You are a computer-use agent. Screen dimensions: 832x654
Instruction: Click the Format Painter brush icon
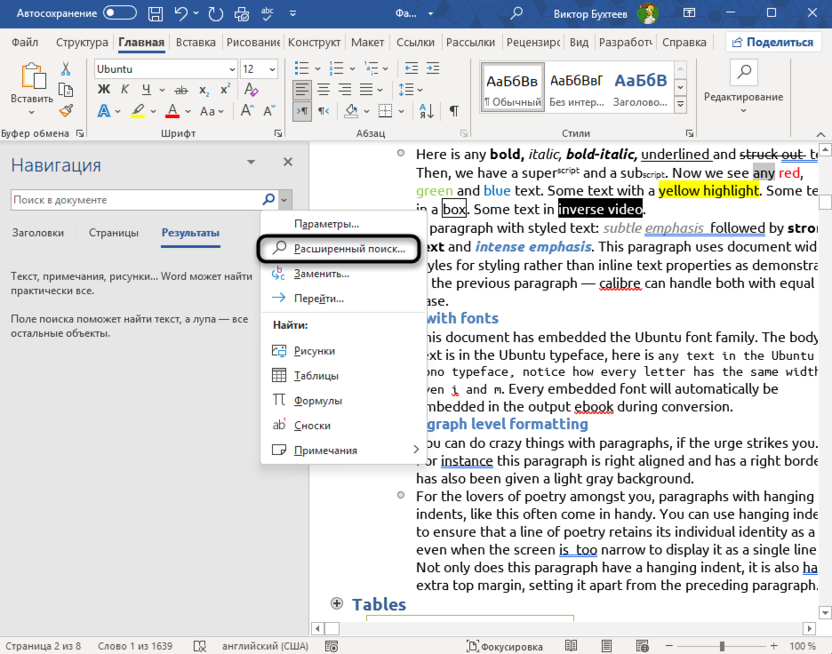click(66, 111)
